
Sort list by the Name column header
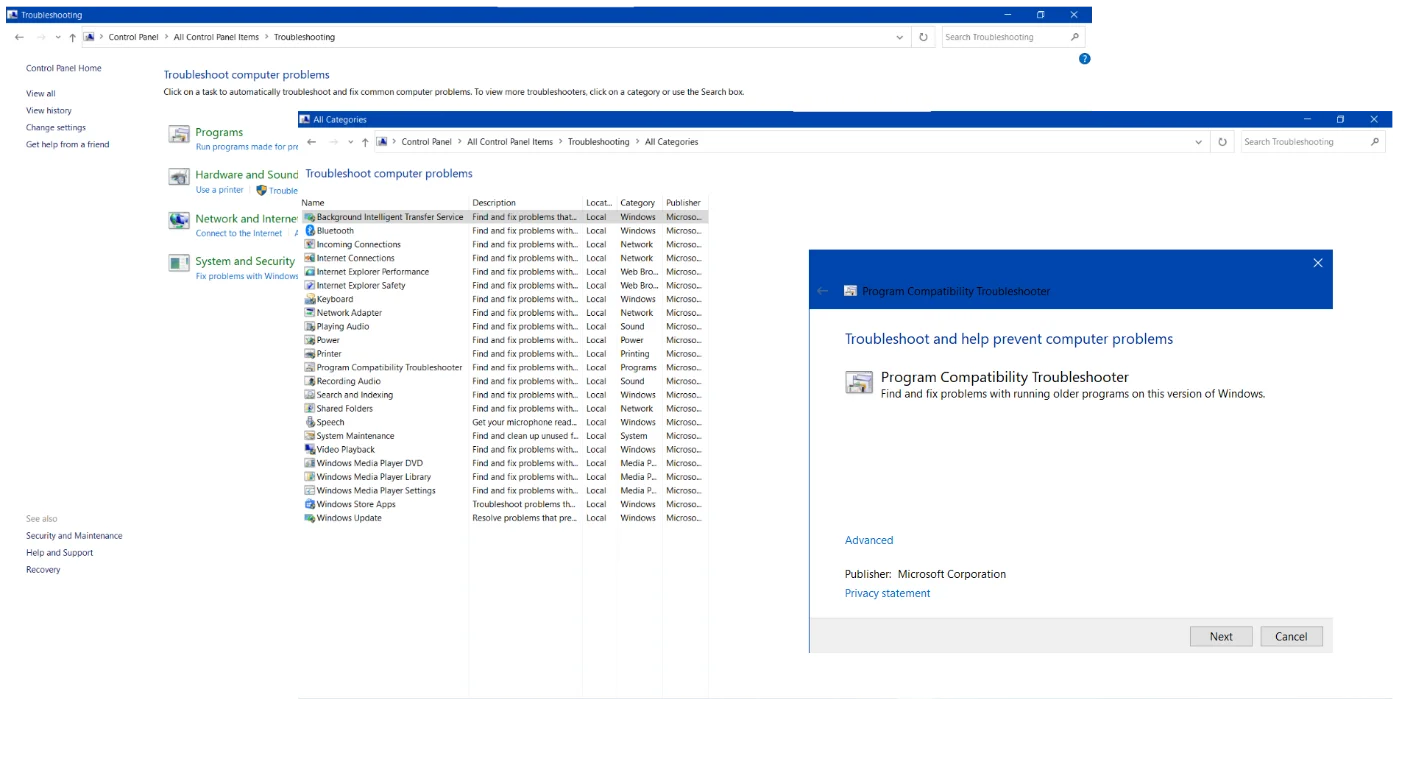(313, 203)
